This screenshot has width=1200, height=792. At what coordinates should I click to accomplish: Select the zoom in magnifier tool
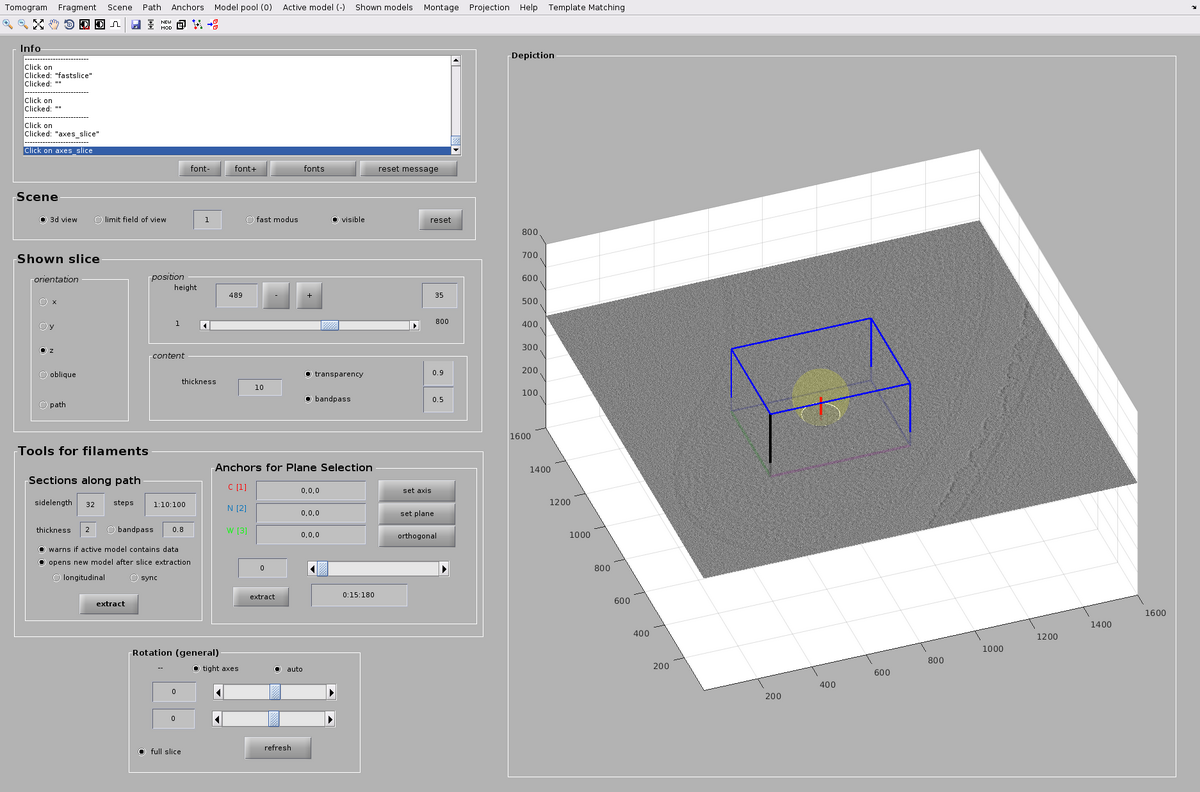7,25
